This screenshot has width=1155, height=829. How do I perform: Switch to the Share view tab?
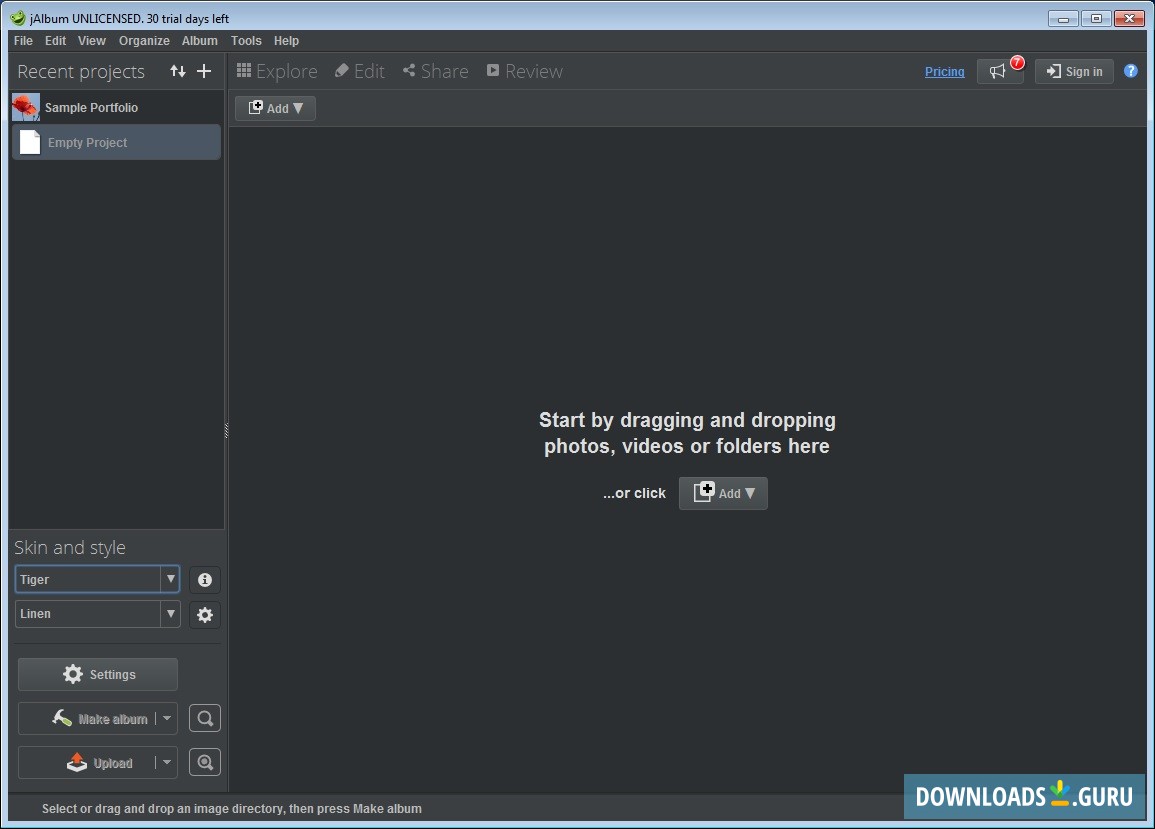click(436, 71)
